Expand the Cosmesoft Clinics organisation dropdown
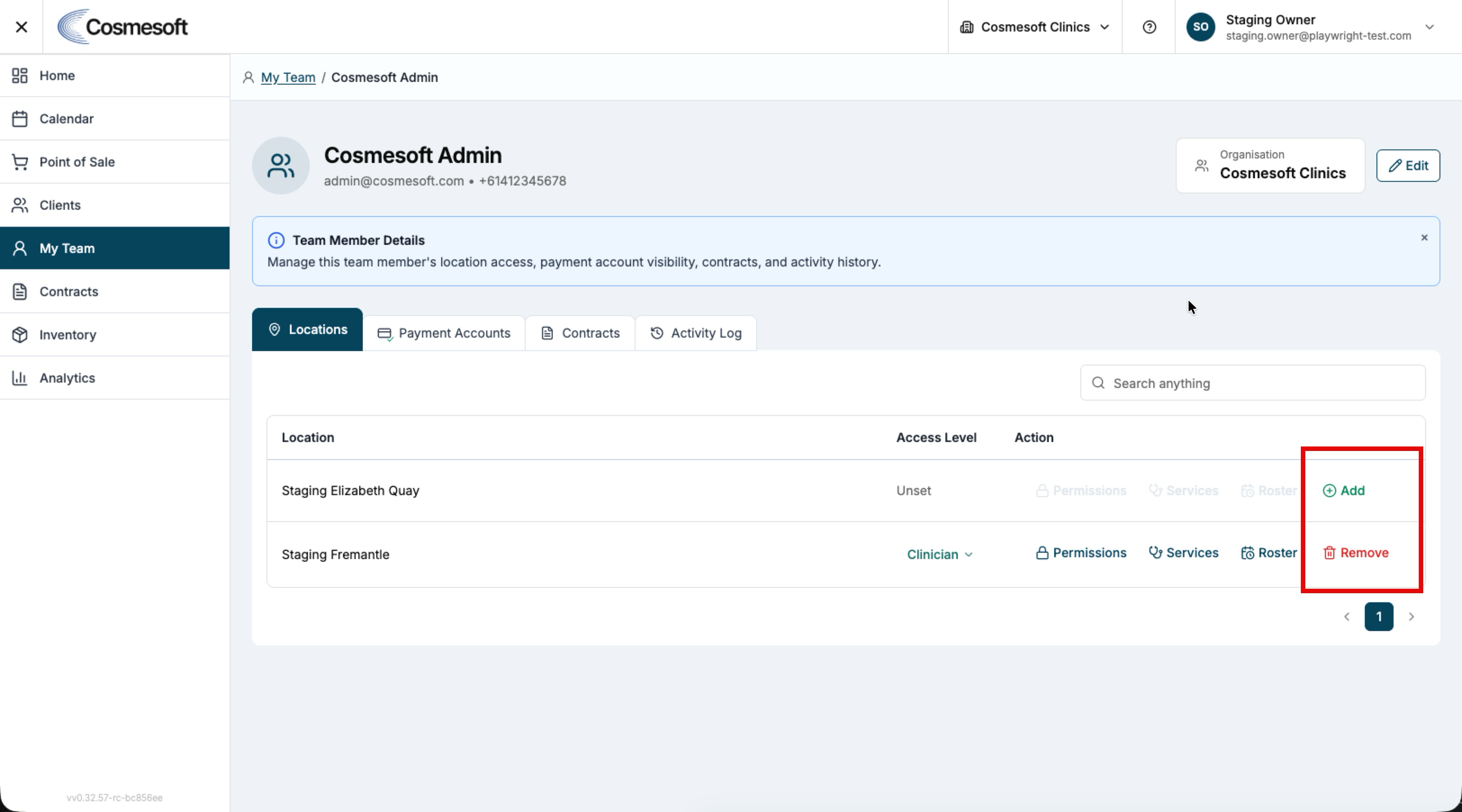The image size is (1462, 812). [x=1035, y=27]
